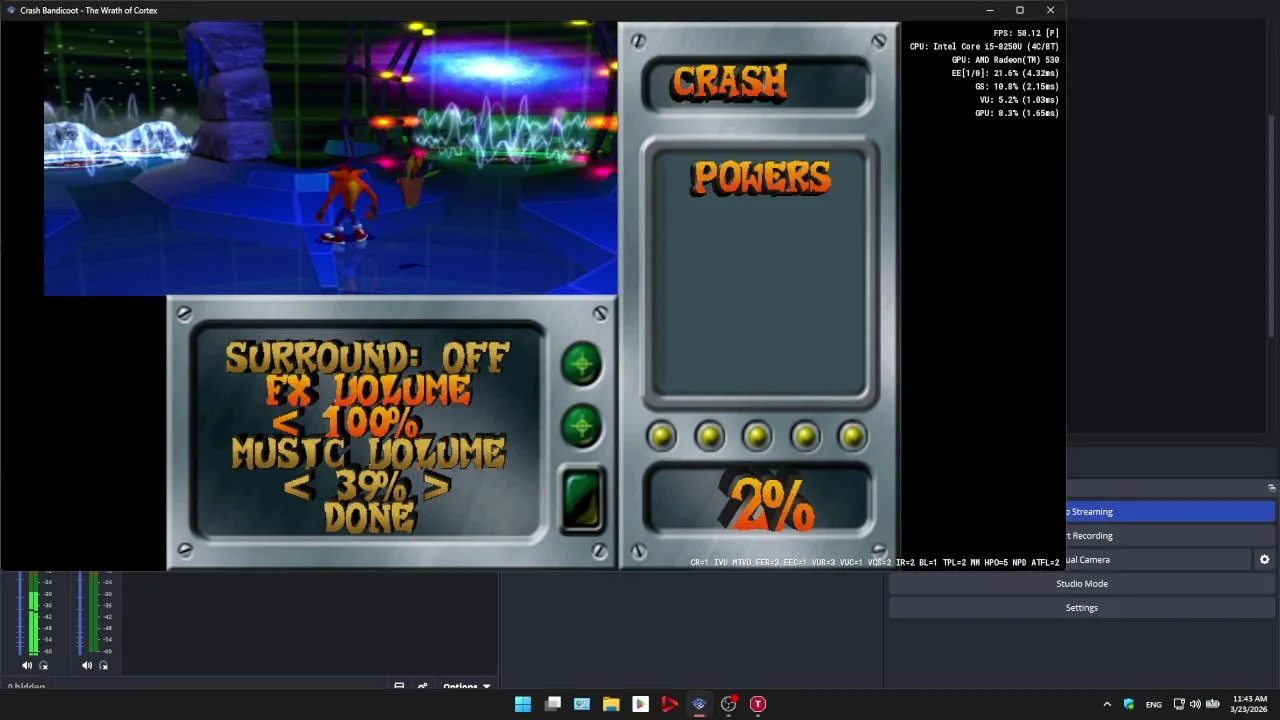
Task: Click the left arrow beside music volume 39%
Action: tap(296, 486)
